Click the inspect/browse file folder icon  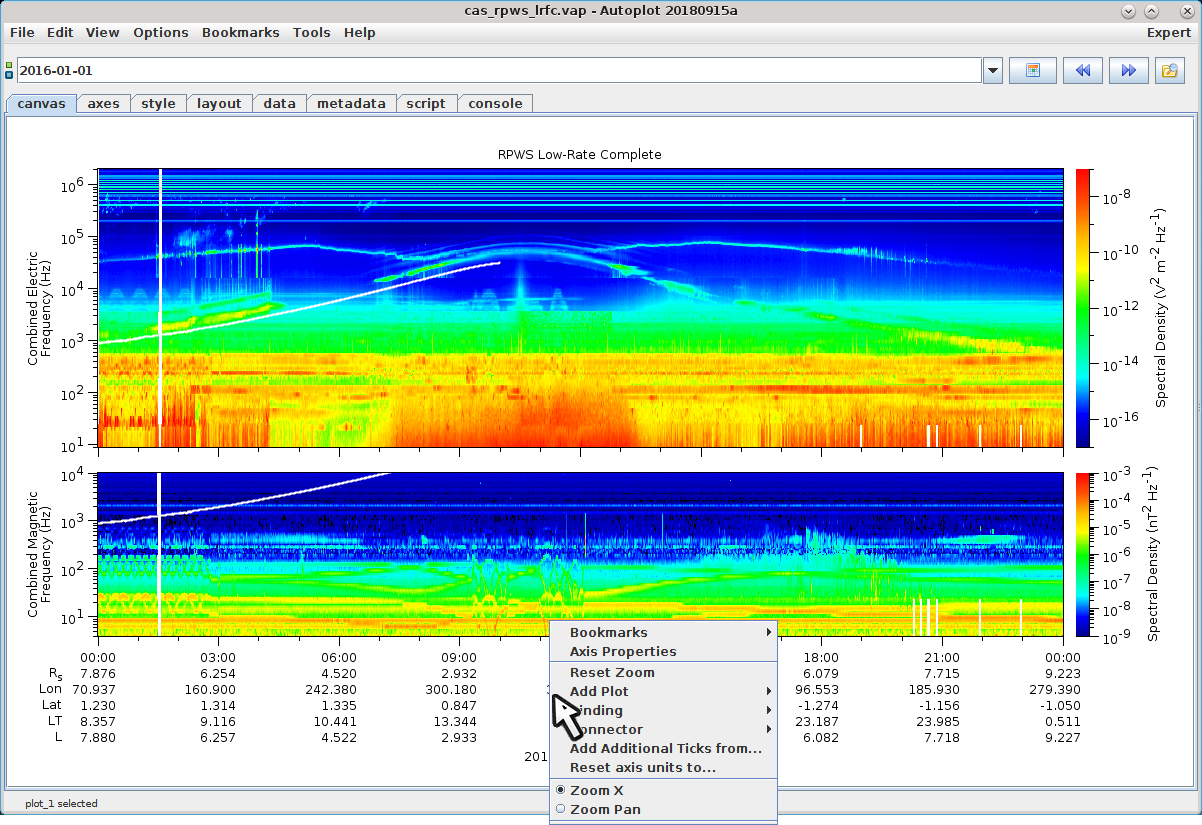coord(1169,71)
